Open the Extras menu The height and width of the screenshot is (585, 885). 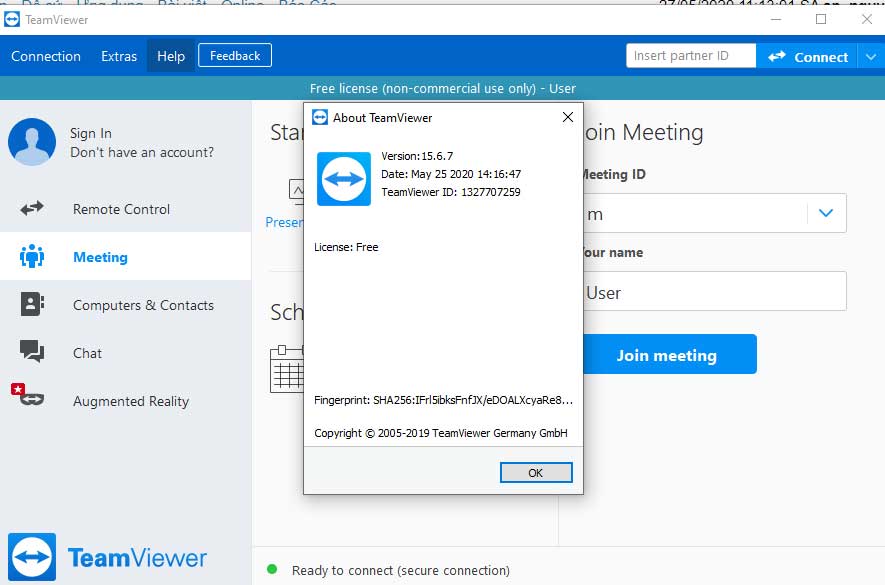pos(118,57)
